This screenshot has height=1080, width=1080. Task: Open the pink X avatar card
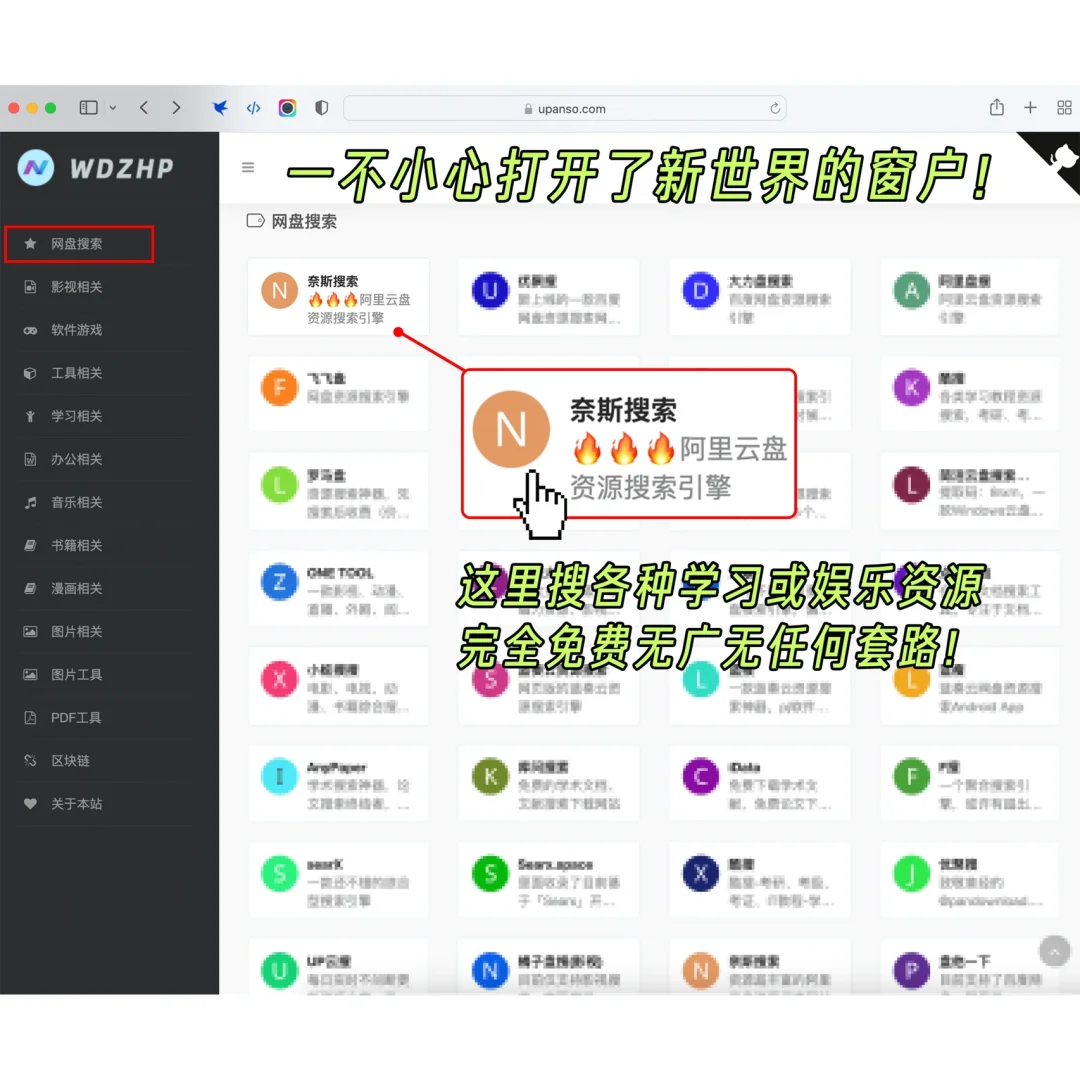[x=338, y=685]
